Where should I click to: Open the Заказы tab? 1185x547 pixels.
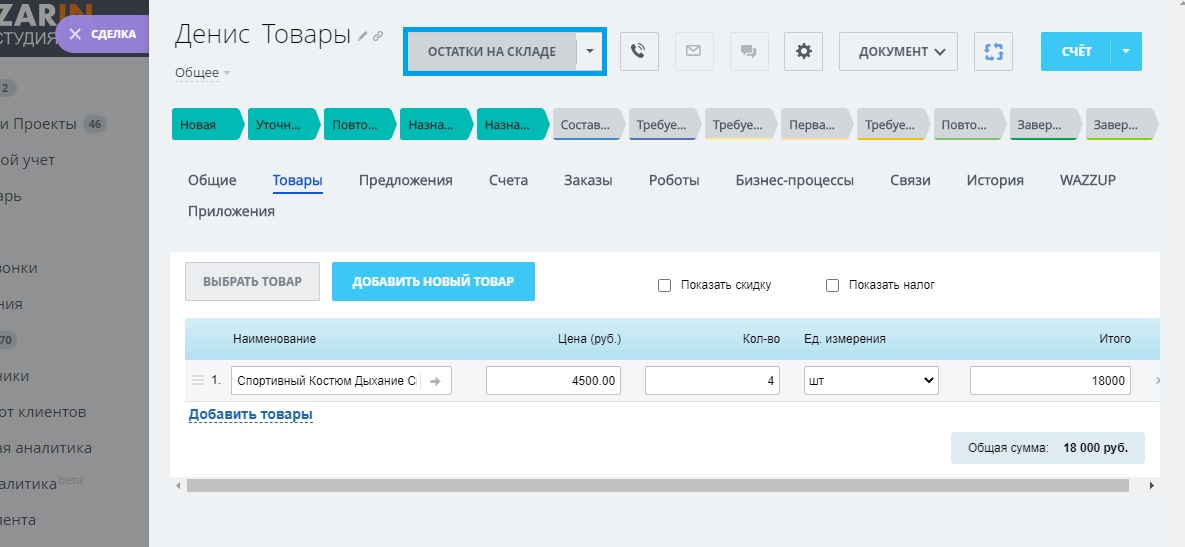[588, 181]
